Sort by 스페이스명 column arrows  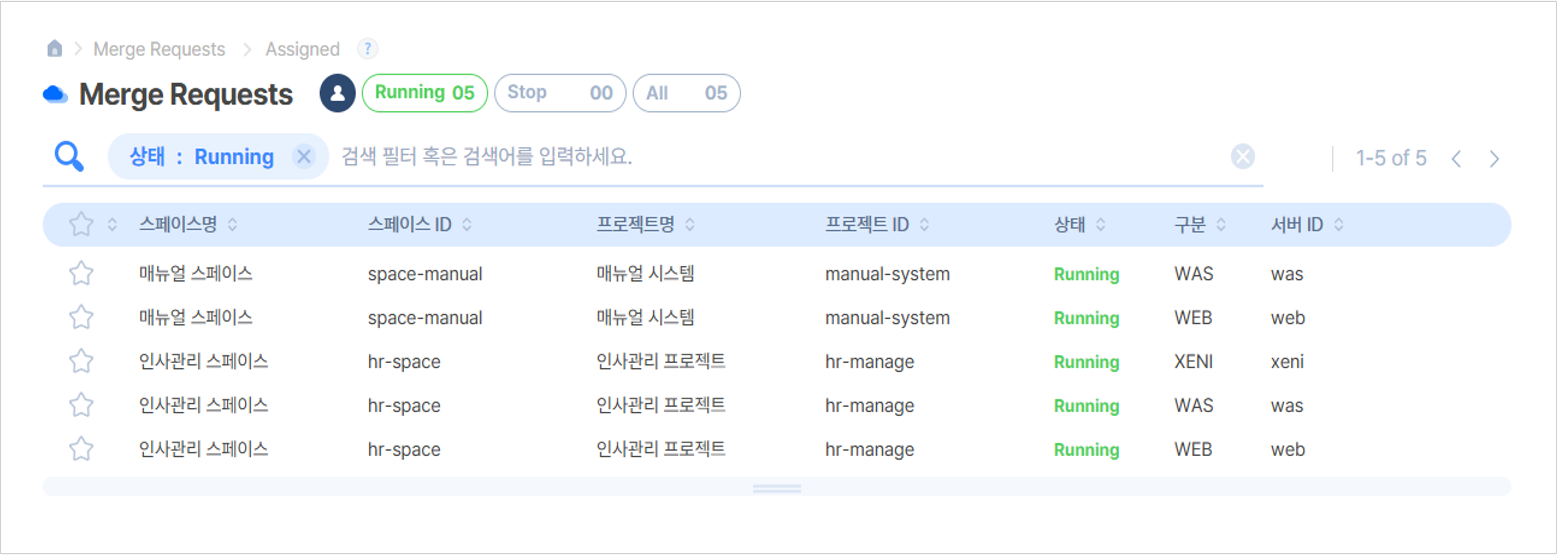233,225
